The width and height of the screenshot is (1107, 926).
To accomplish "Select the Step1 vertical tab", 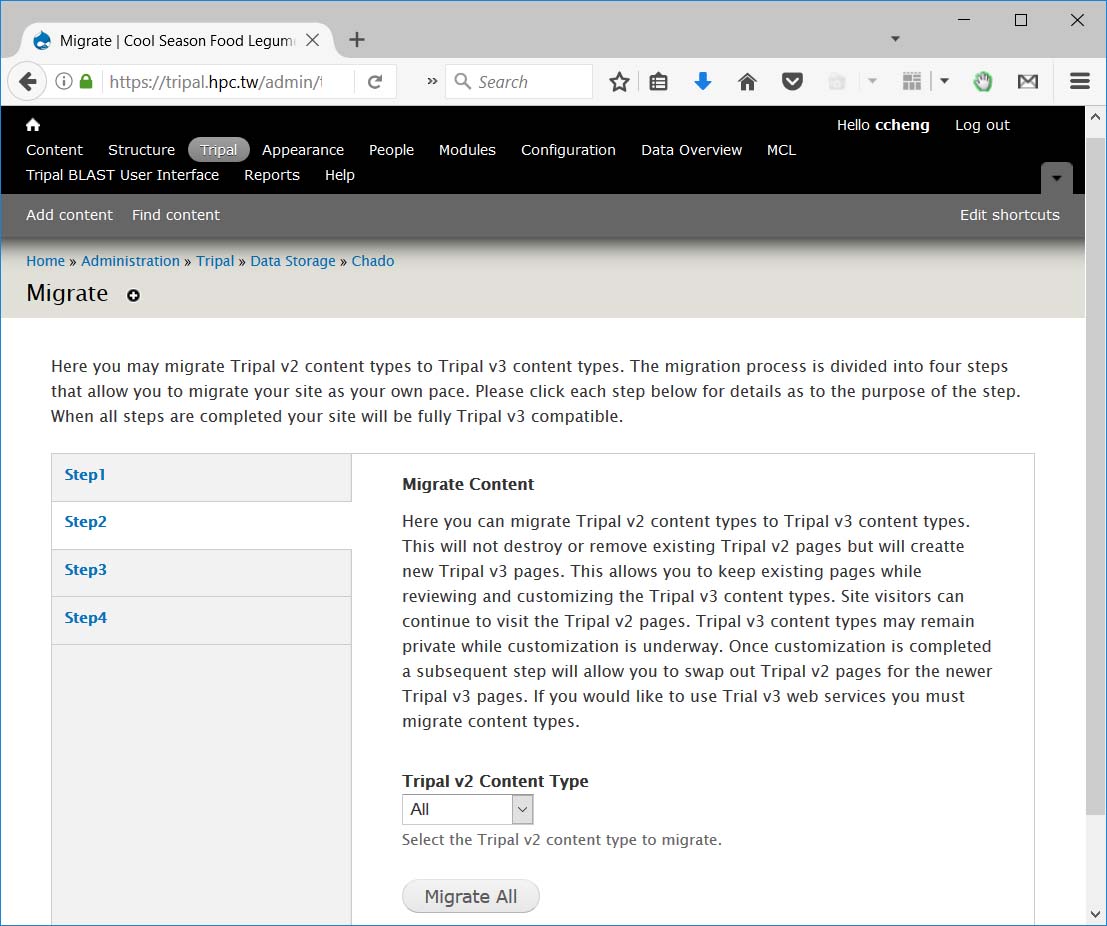I will point(85,475).
